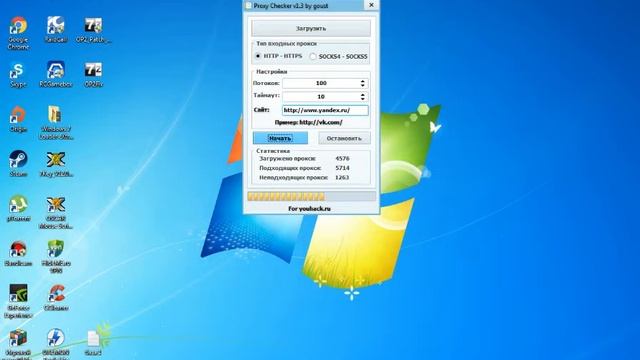The width and height of the screenshot is (640, 360).
Task: Open the OP2 Patch 7z archive icon
Action: (x=93, y=26)
